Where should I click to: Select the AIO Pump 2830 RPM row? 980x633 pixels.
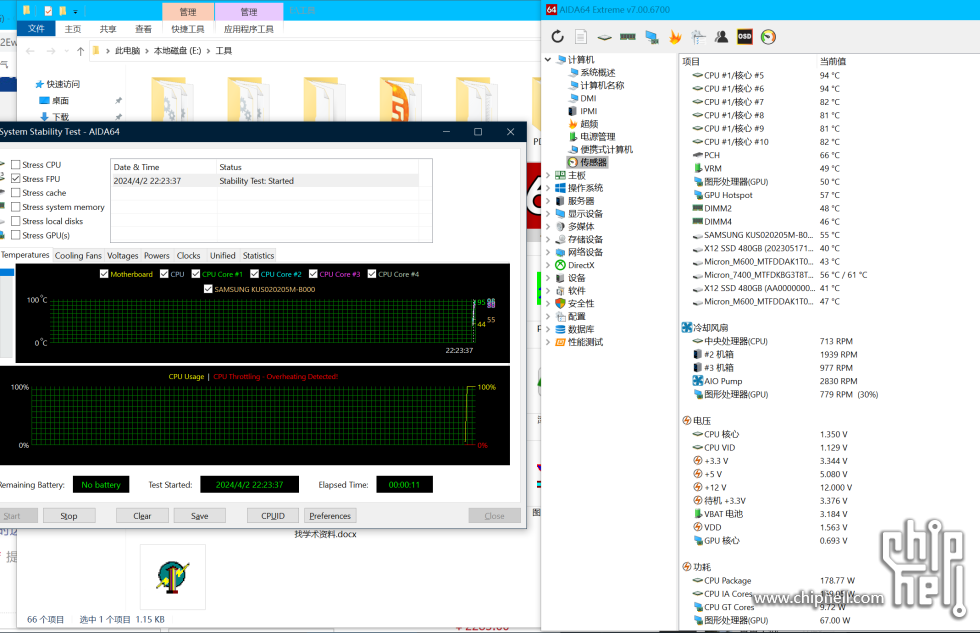[829, 381]
